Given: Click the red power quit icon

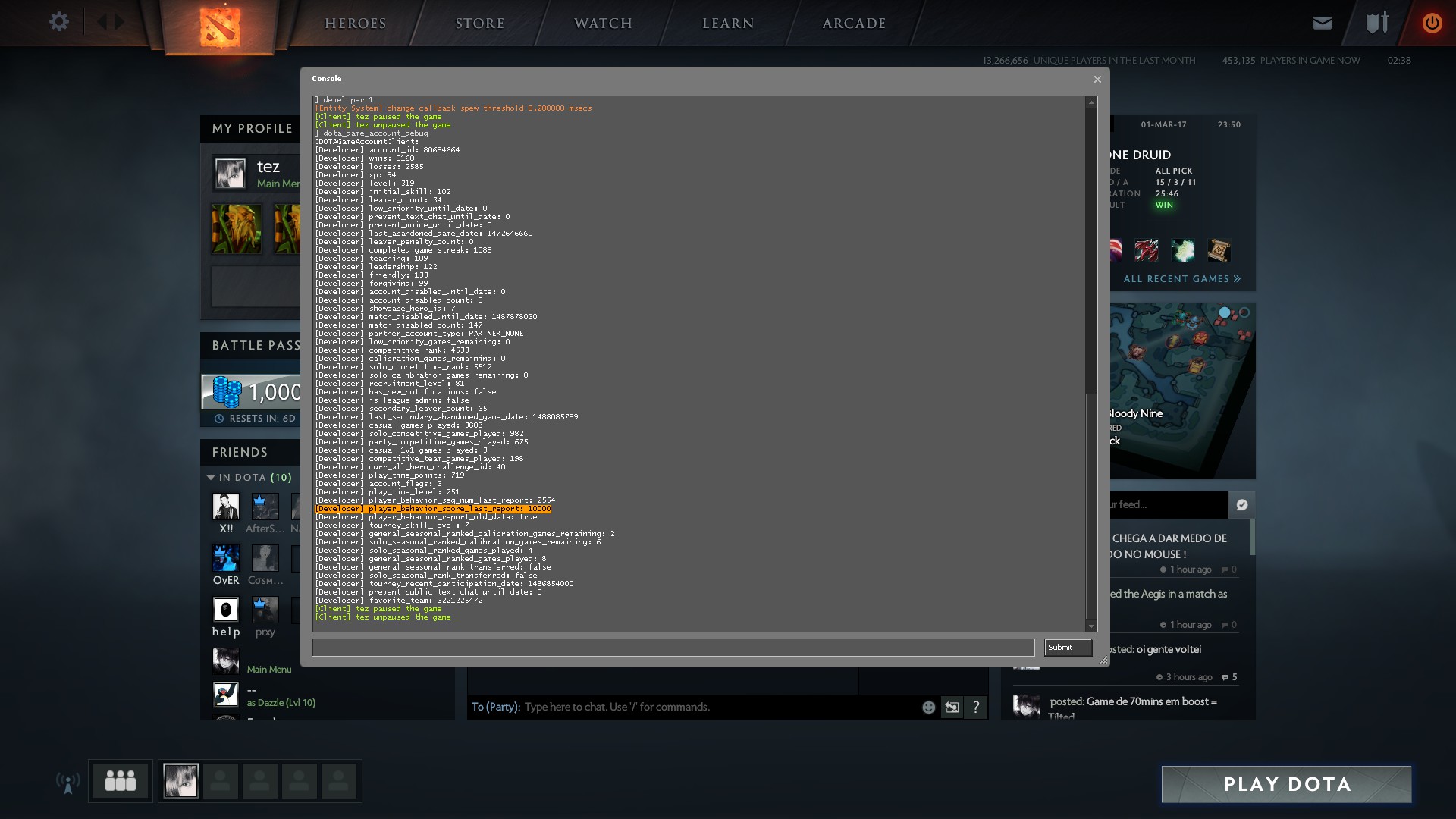Looking at the screenshot, I should point(1432,23).
